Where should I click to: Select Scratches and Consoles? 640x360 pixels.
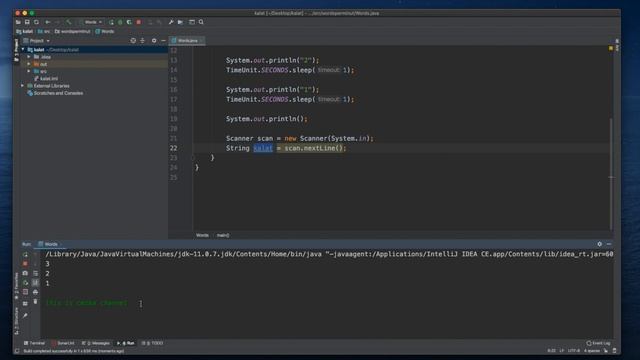(55, 93)
